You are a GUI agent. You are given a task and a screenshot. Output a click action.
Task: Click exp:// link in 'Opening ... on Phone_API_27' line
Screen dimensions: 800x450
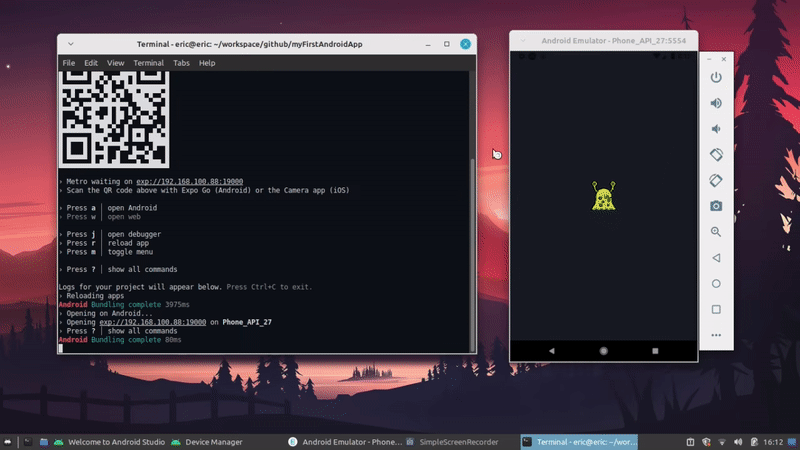click(153, 322)
